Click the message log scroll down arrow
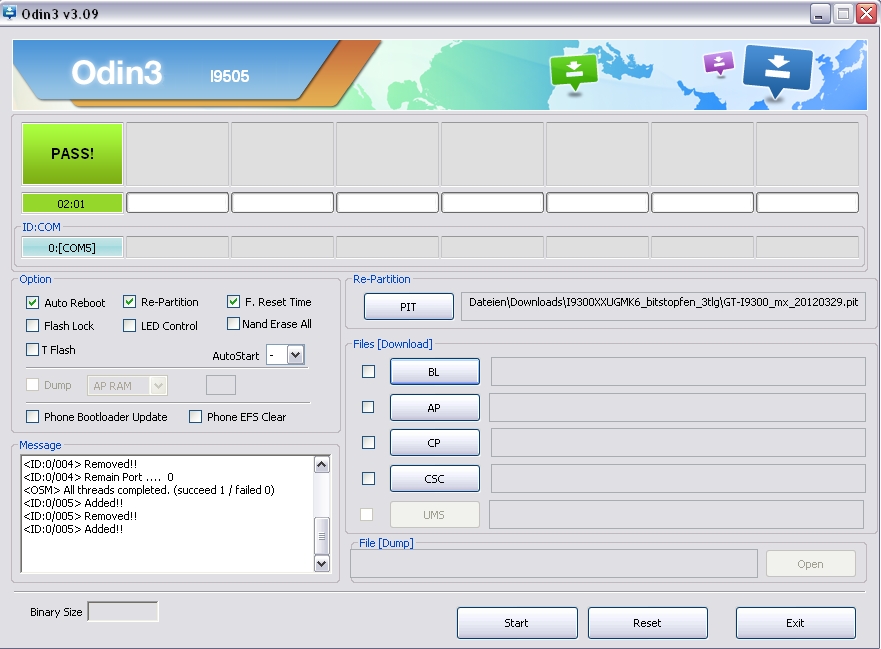 pos(322,564)
